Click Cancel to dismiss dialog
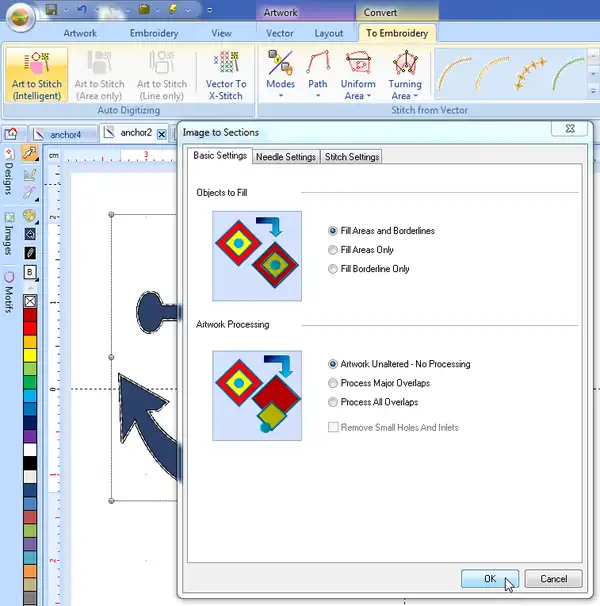The height and width of the screenshot is (606, 600). pos(553,579)
